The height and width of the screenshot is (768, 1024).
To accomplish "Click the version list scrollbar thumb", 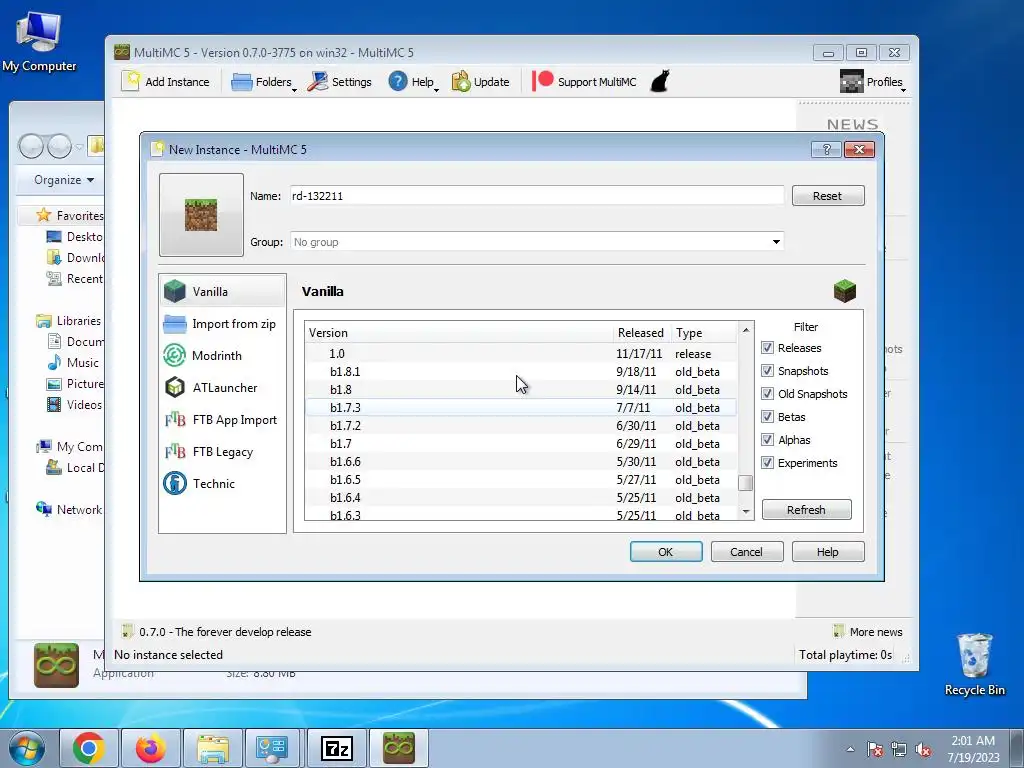I will [x=745, y=483].
